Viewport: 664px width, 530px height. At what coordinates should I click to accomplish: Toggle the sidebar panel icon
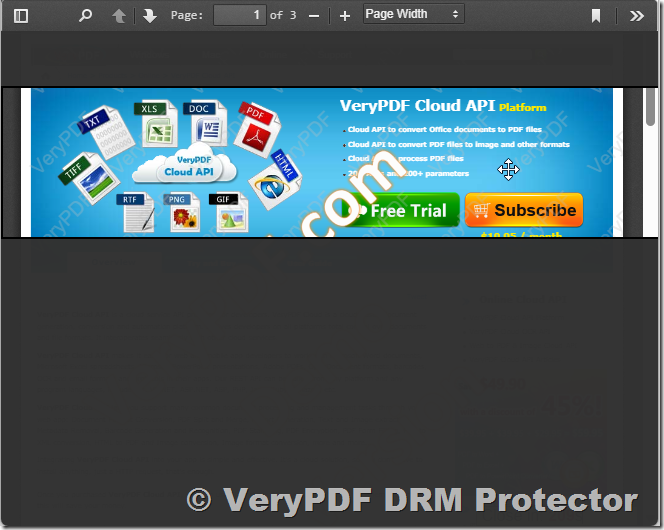pos(21,16)
